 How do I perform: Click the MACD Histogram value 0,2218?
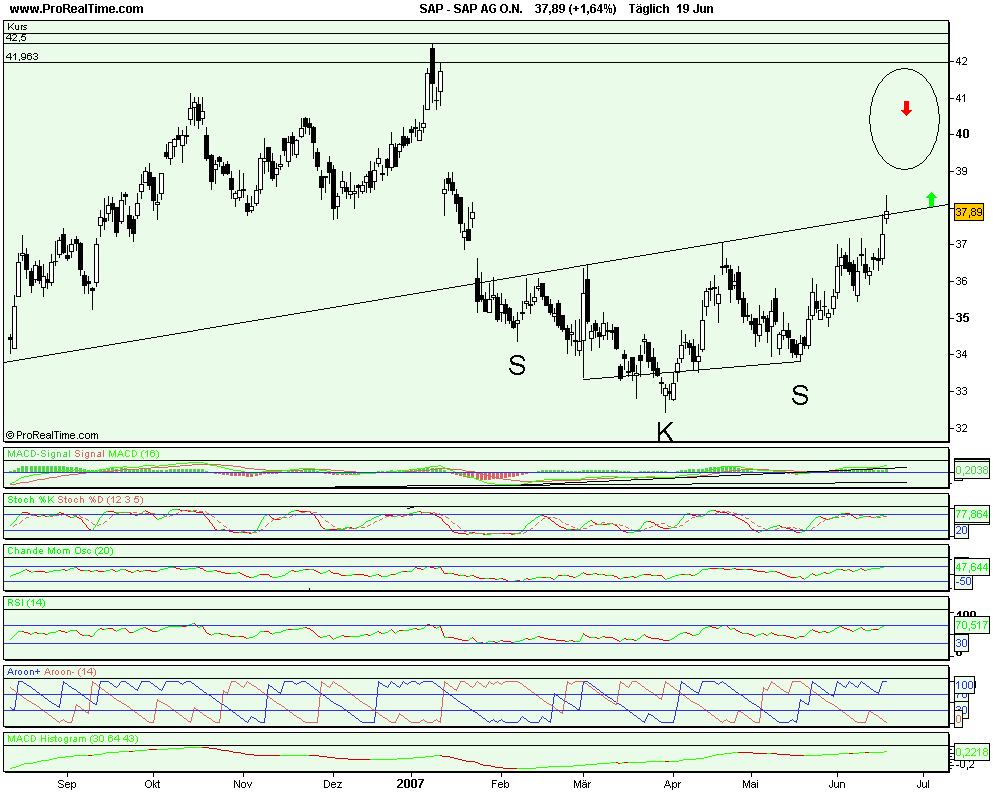972,752
